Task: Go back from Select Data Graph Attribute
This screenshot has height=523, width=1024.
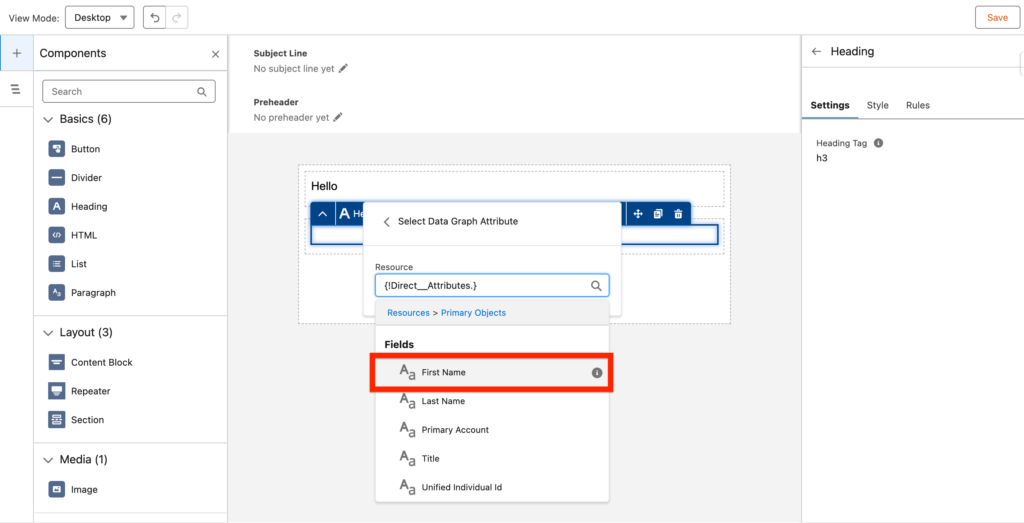Action: pos(386,222)
